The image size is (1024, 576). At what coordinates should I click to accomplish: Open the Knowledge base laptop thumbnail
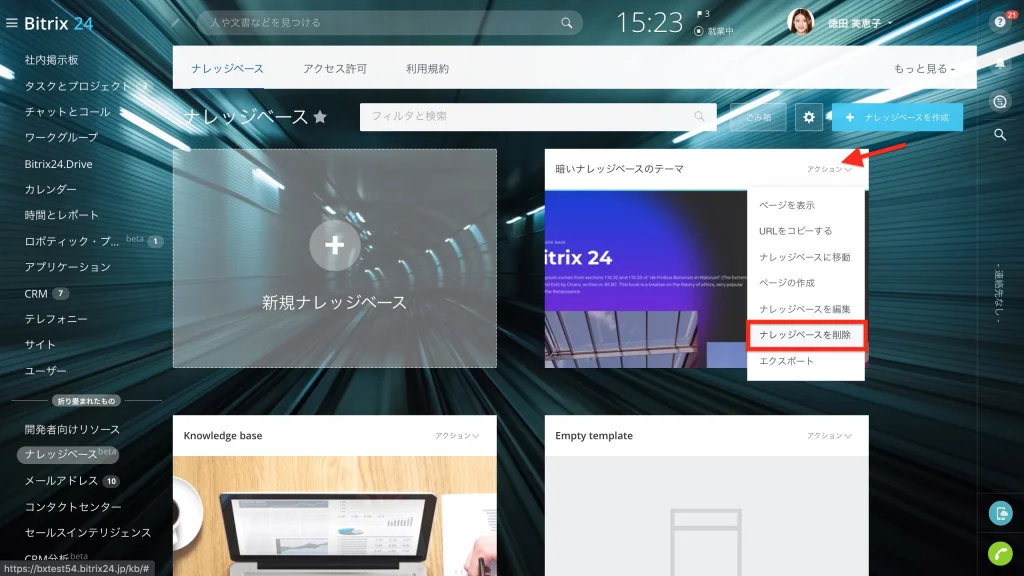(x=334, y=516)
